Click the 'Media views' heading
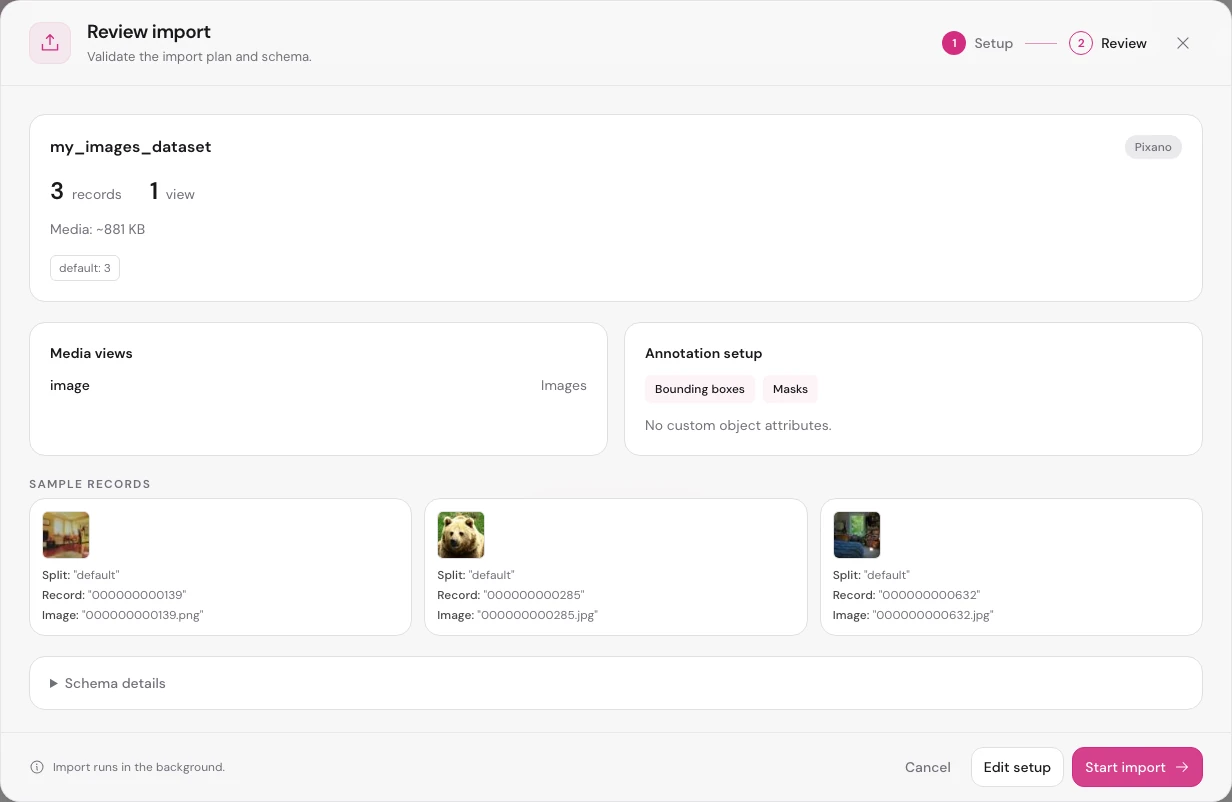Image resolution: width=1232 pixels, height=802 pixels. pos(91,353)
